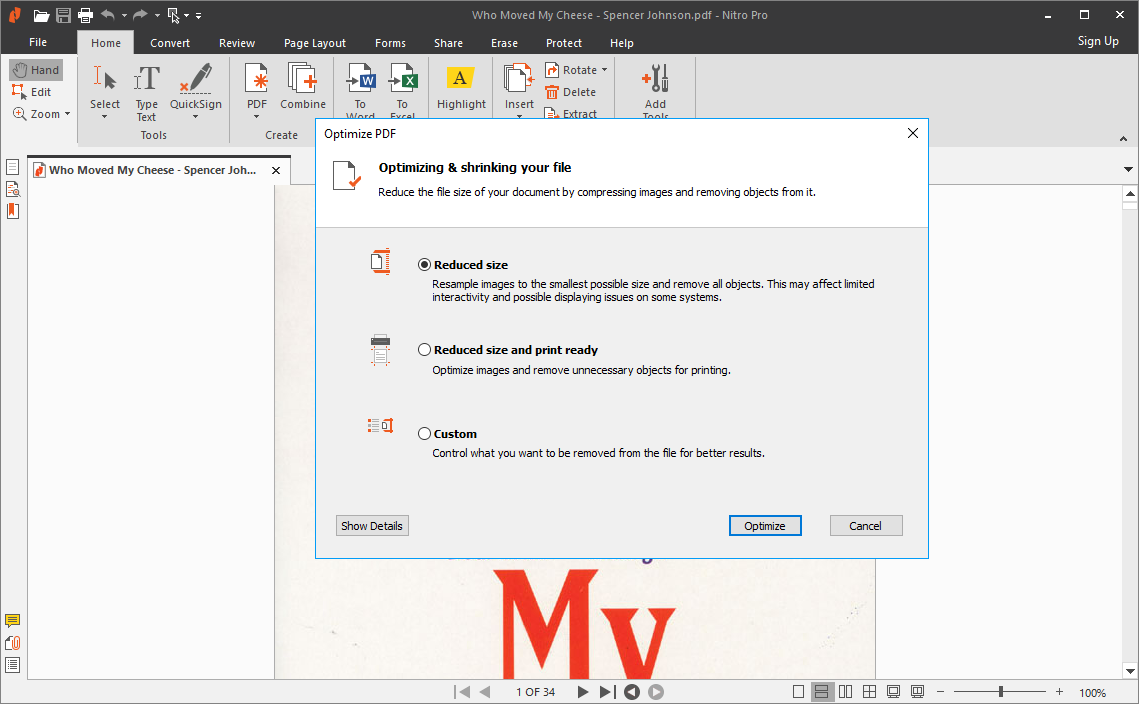
Task: Switch to facing pages view
Action: pyautogui.click(x=846, y=692)
